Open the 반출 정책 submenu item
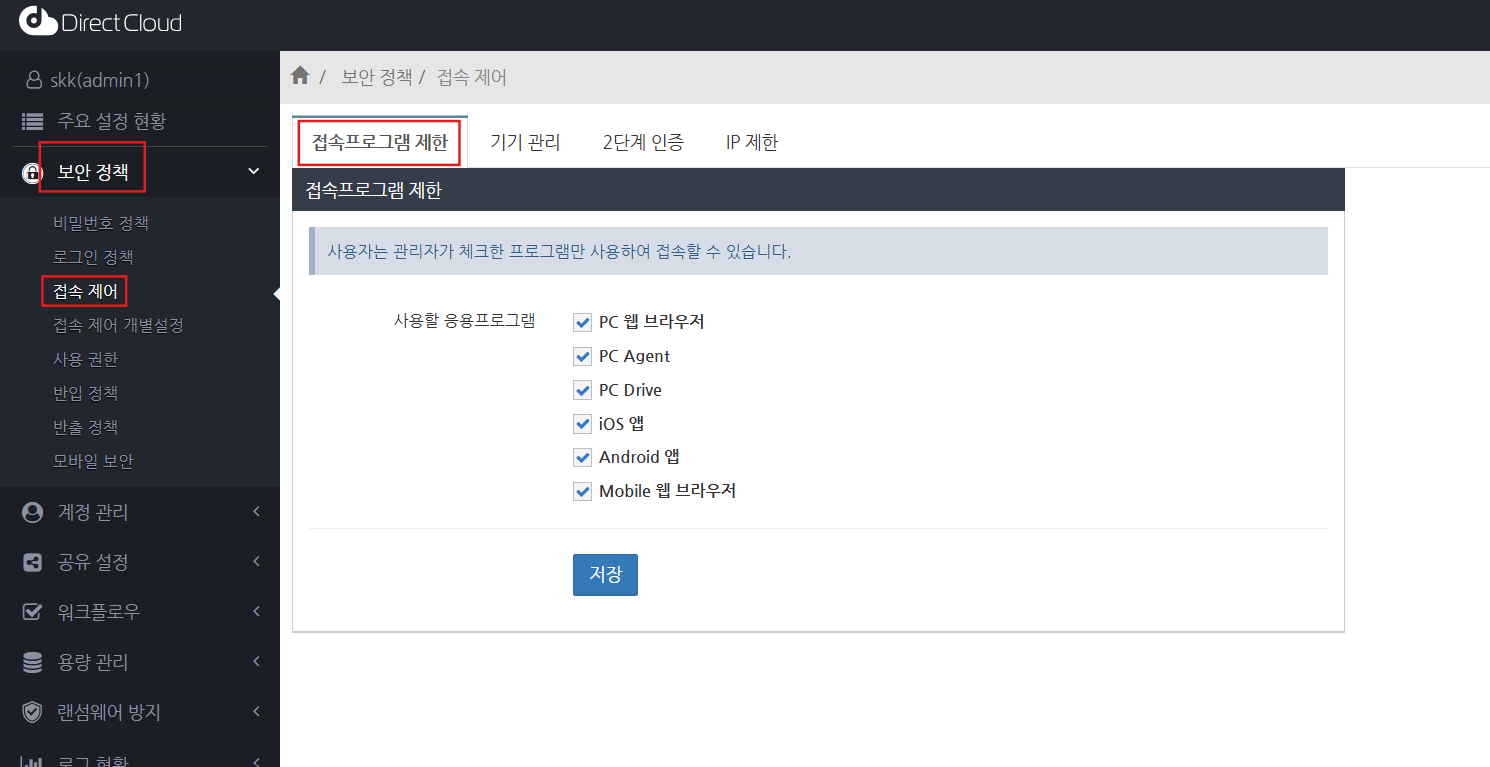The height and width of the screenshot is (767, 1490). (x=85, y=427)
